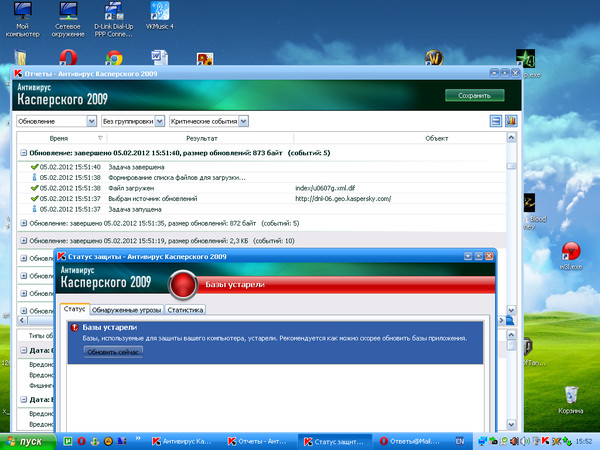Click the network monitors tray icon
The width and height of the screenshot is (600, 450).
click(483, 441)
